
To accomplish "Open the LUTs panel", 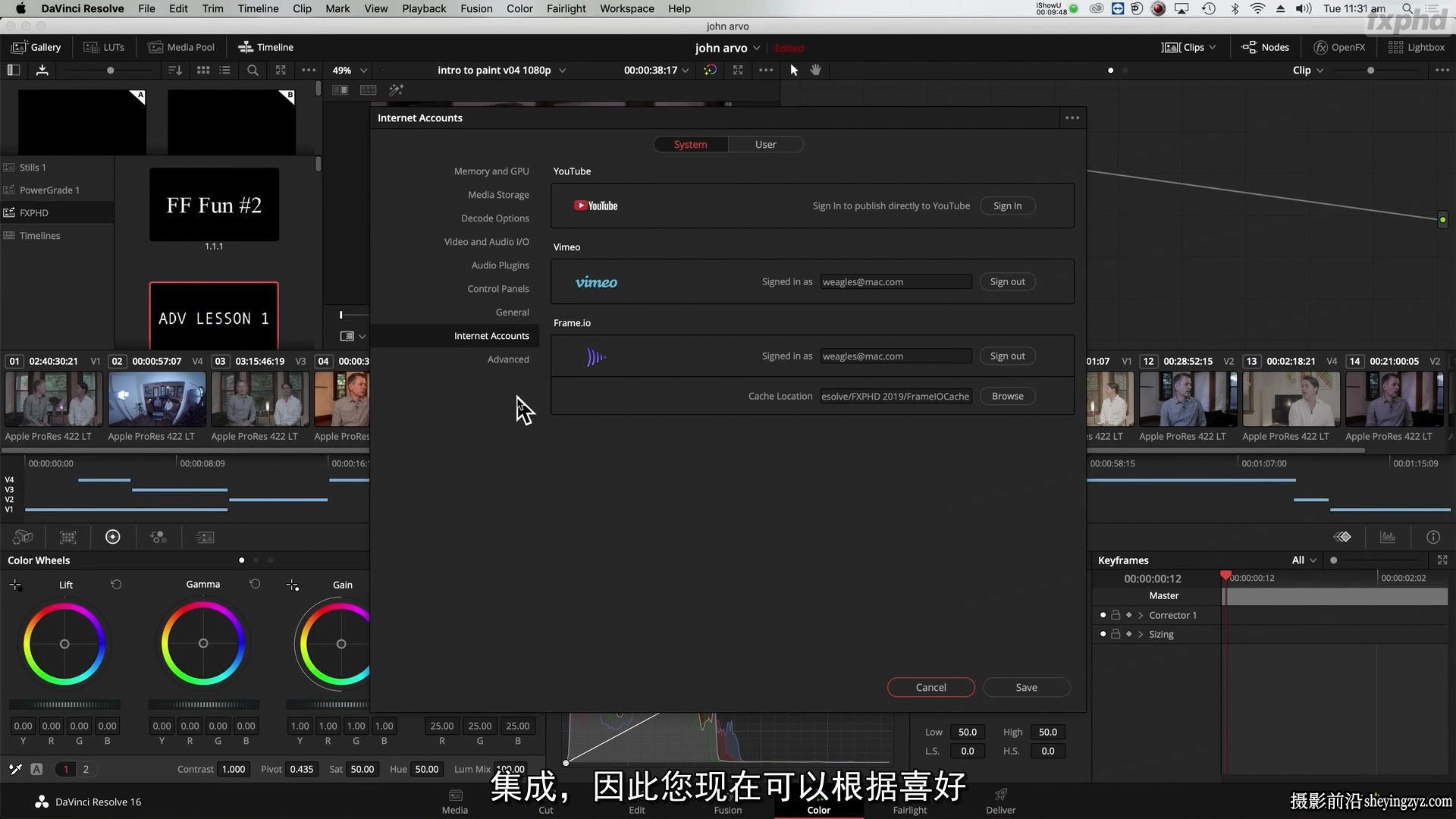I will click(104, 47).
